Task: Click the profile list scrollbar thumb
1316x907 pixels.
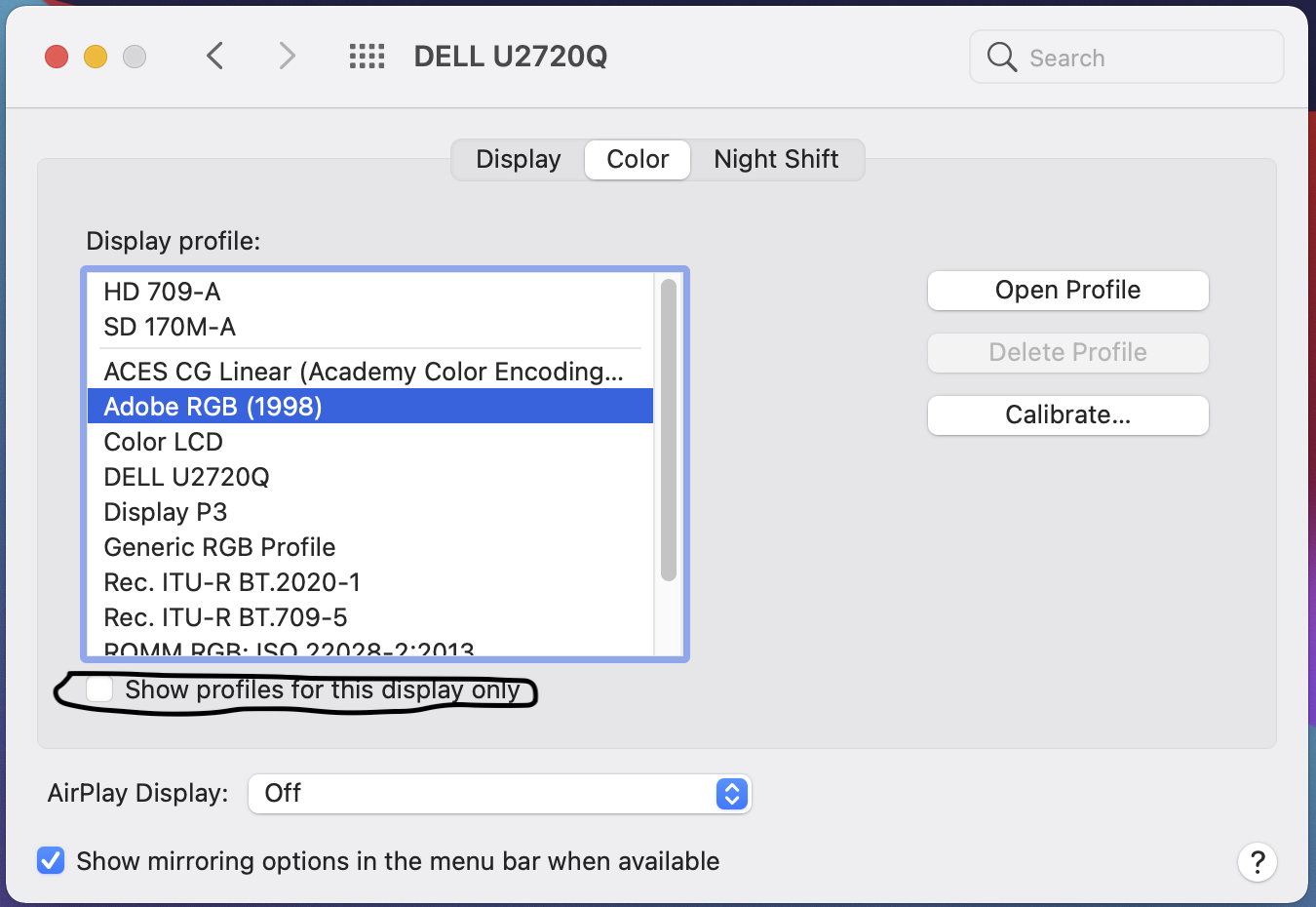Action: (668, 430)
